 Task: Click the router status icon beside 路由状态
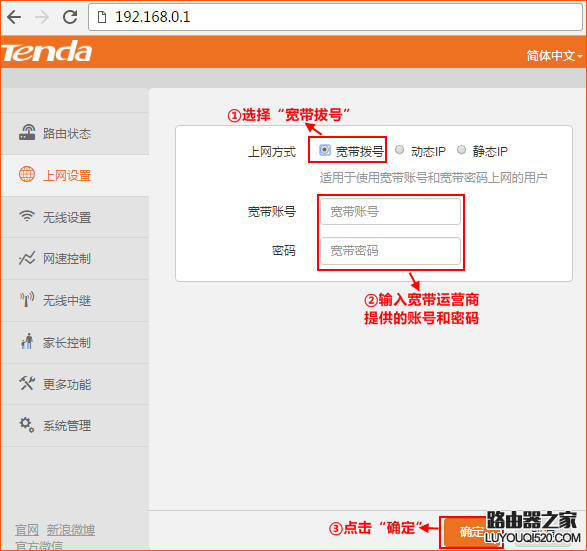[x=27, y=133]
